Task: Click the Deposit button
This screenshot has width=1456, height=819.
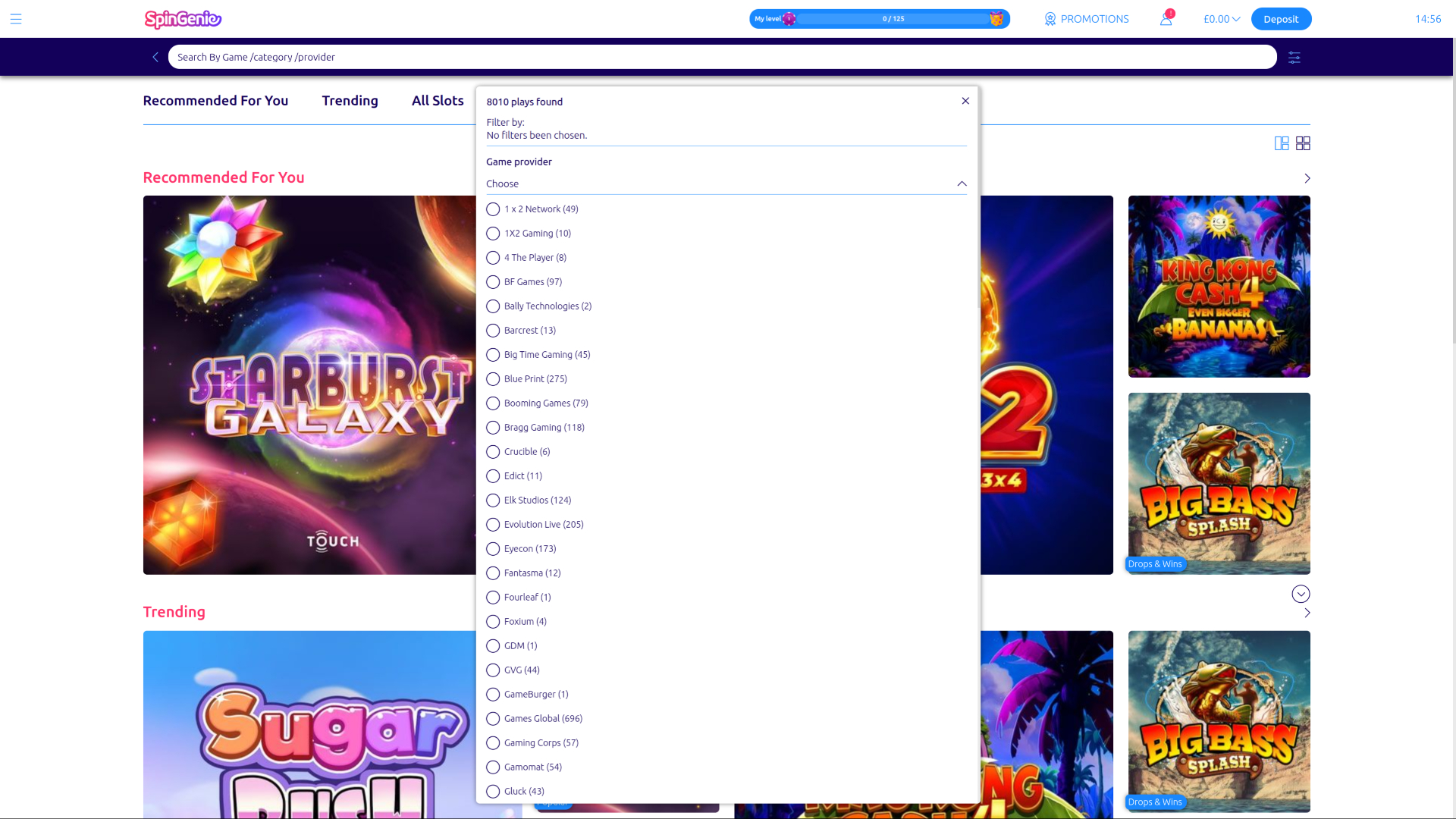Action: tap(1281, 19)
